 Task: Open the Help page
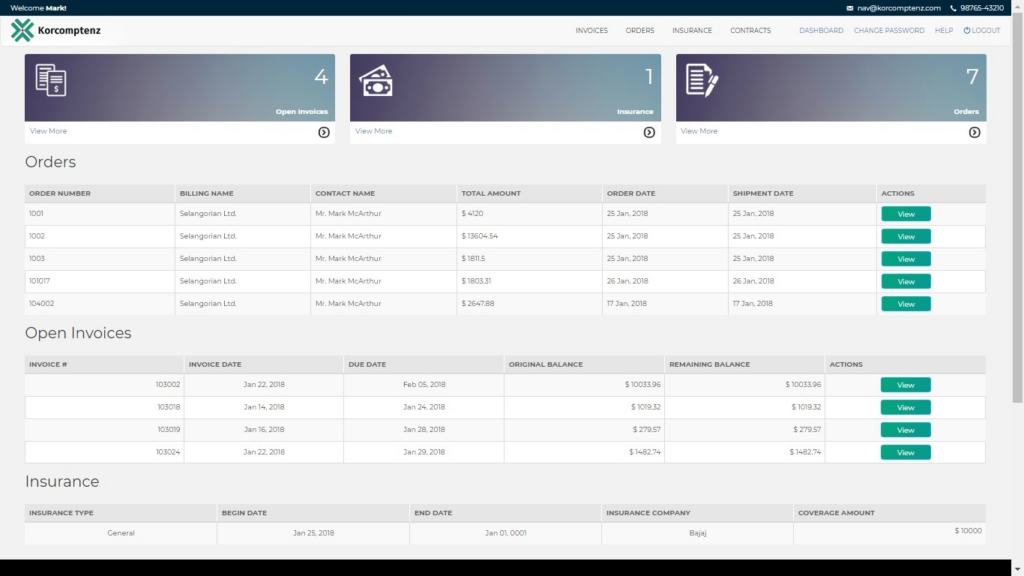[943, 30]
